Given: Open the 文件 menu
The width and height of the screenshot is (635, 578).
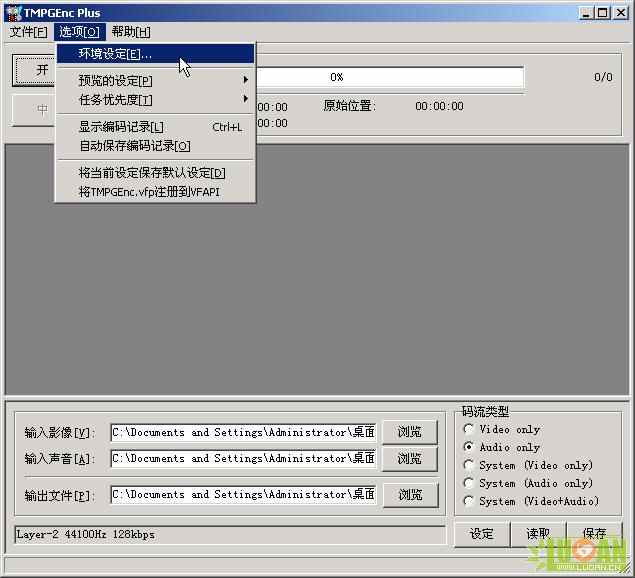Looking at the screenshot, I should pos(29,32).
